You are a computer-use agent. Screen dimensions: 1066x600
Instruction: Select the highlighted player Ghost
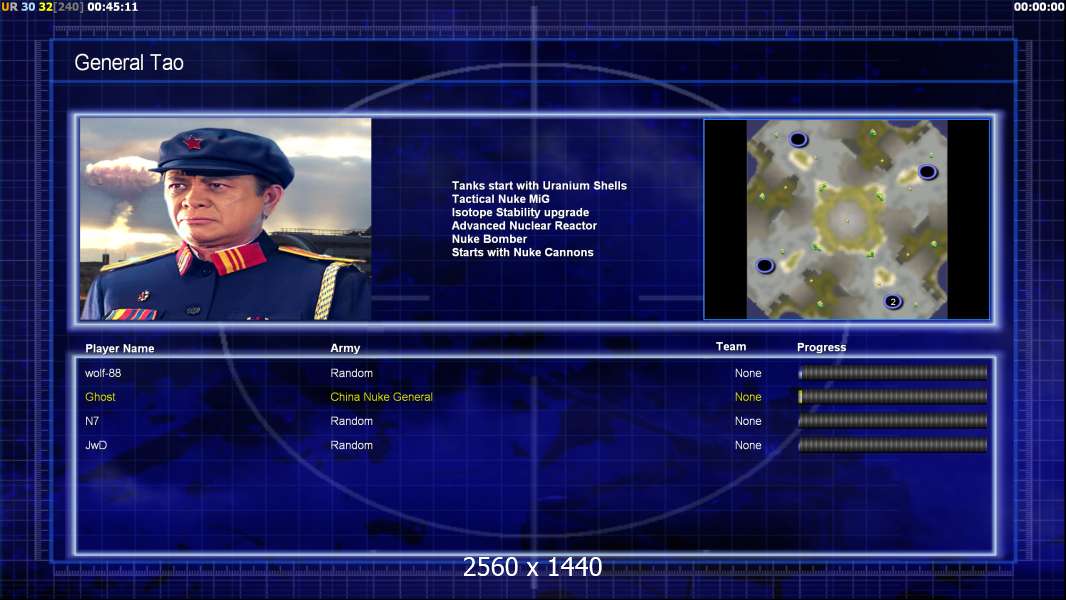click(x=100, y=397)
